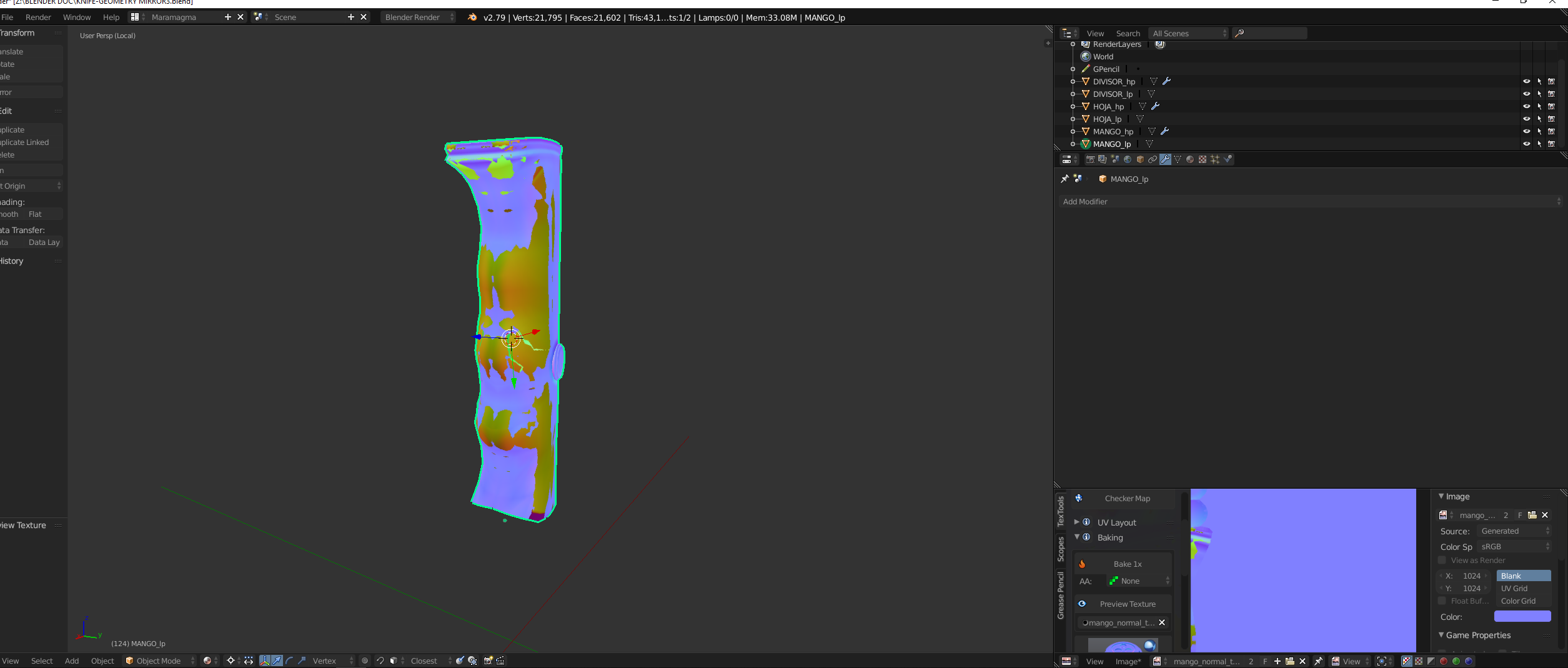
Task: Click the Texture properties checker icon
Action: point(1203,160)
